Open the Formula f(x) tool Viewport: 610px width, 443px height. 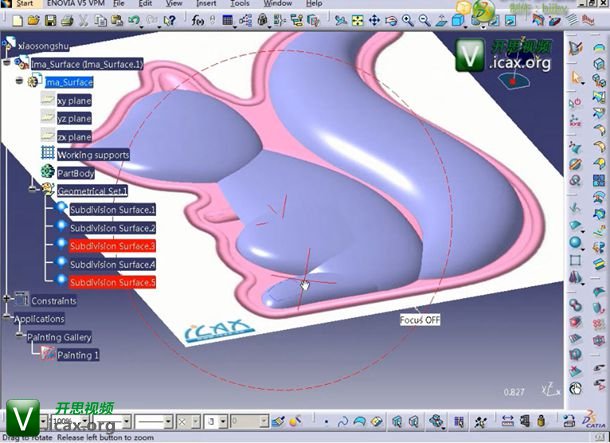click(198, 20)
